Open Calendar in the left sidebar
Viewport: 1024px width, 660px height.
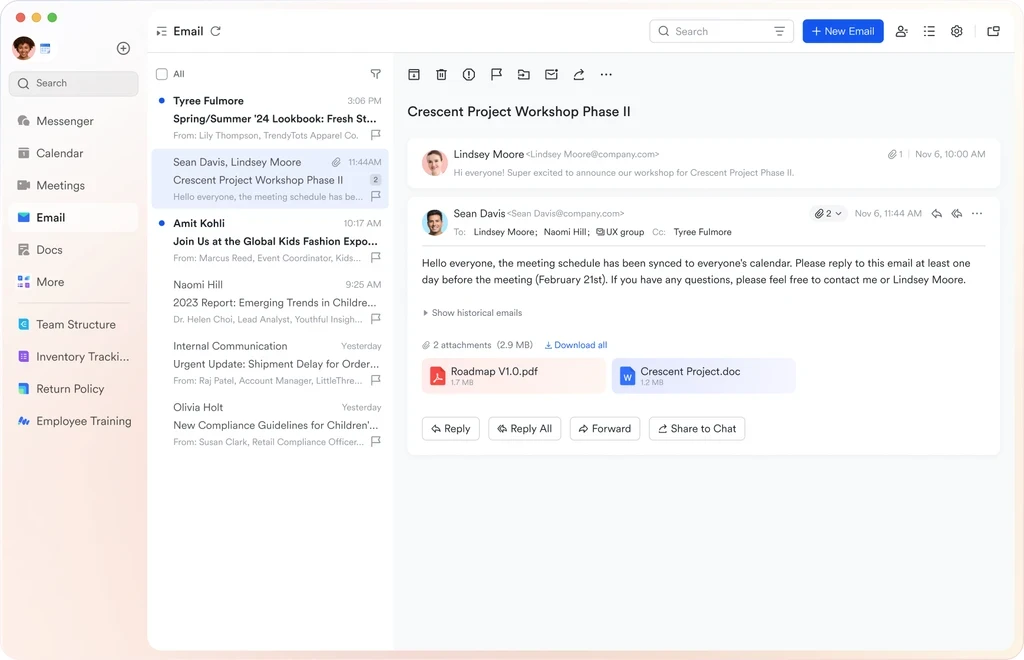tap(60, 154)
